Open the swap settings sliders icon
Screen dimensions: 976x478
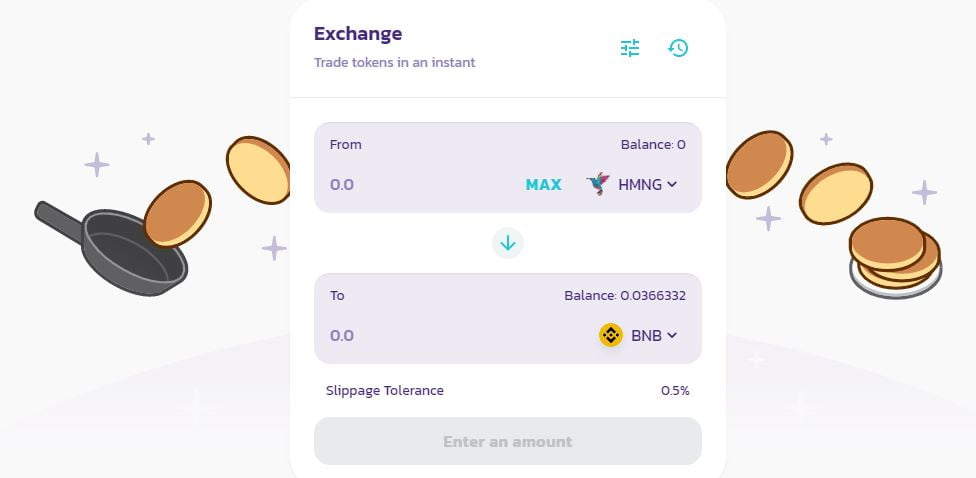point(630,48)
